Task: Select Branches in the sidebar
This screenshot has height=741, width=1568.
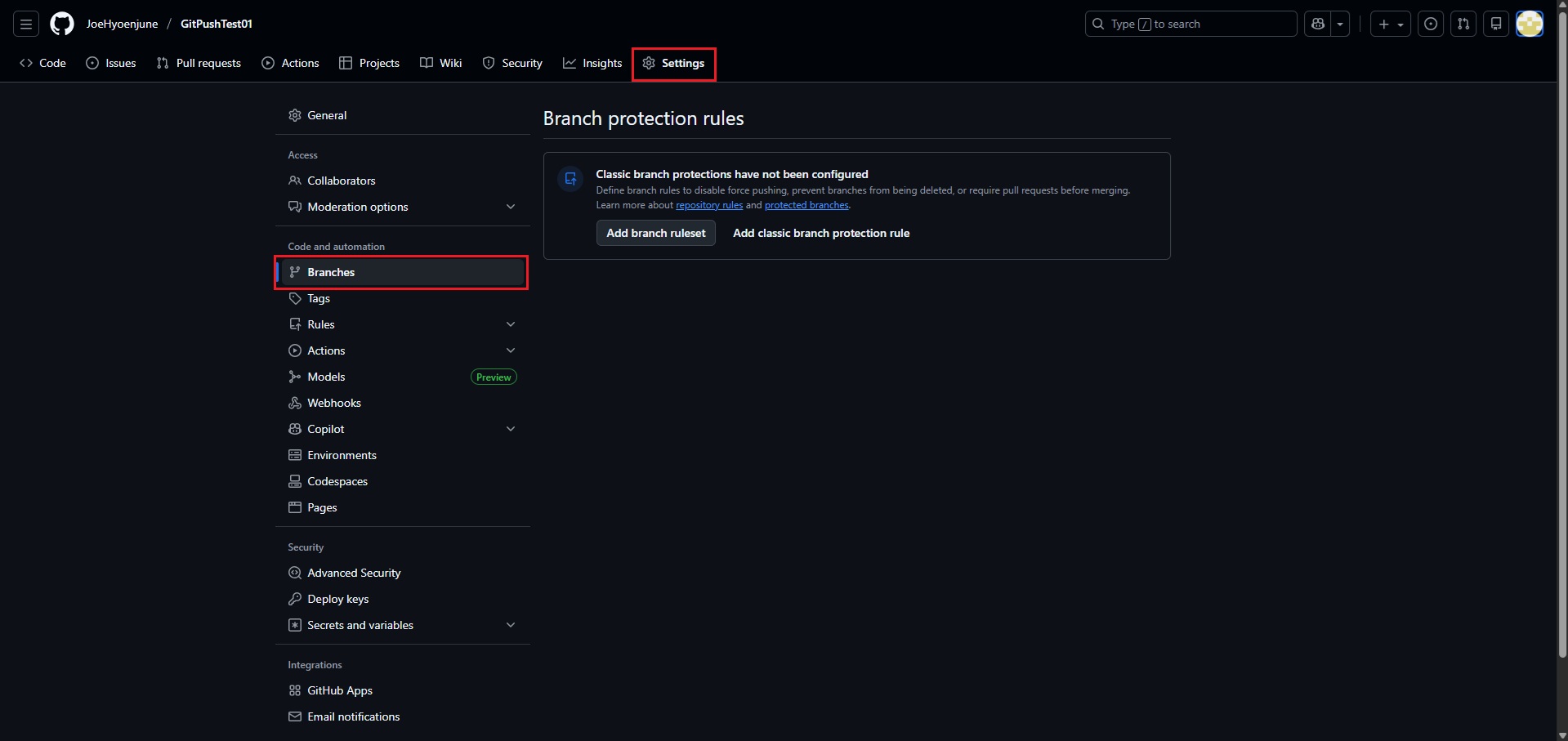Action: [403, 272]
